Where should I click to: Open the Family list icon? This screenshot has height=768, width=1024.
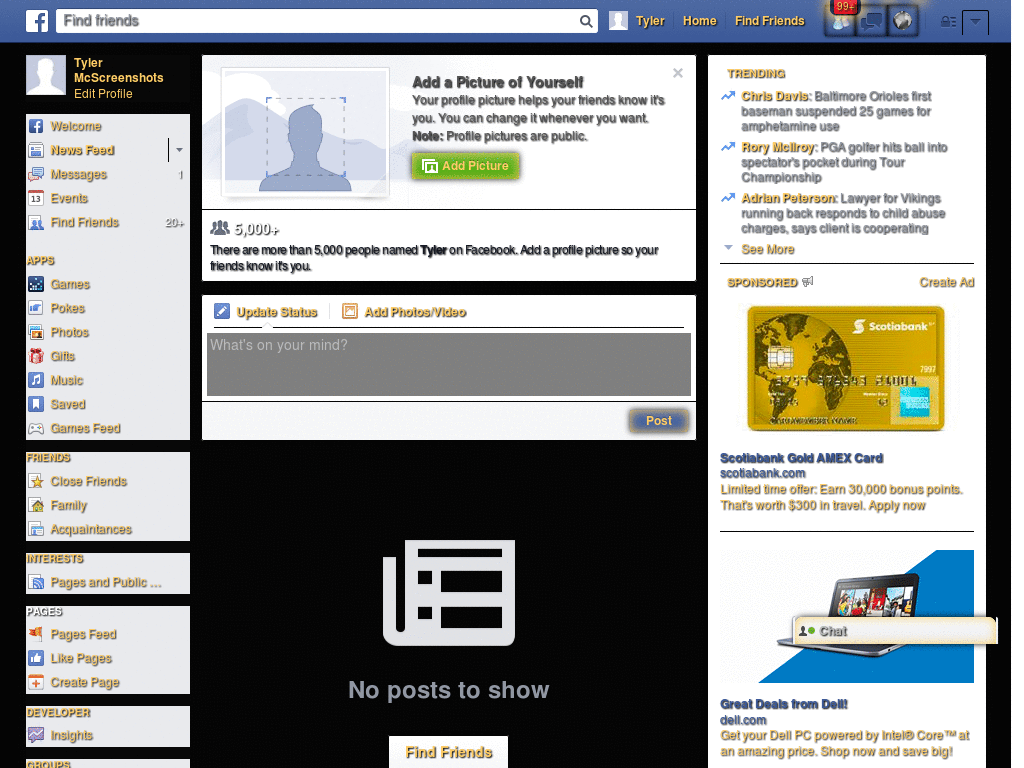36,505
